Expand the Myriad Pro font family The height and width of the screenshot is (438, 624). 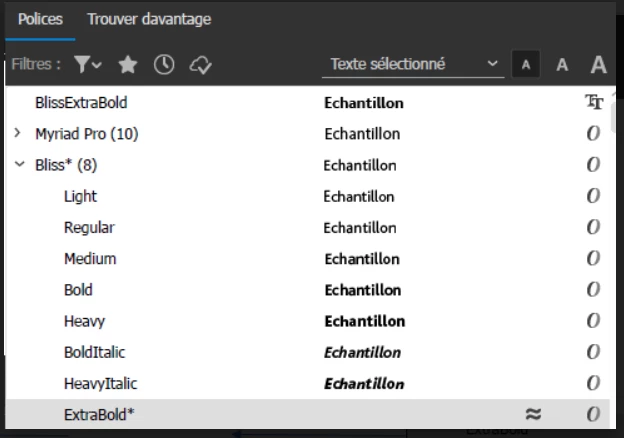tap(18, 133)
